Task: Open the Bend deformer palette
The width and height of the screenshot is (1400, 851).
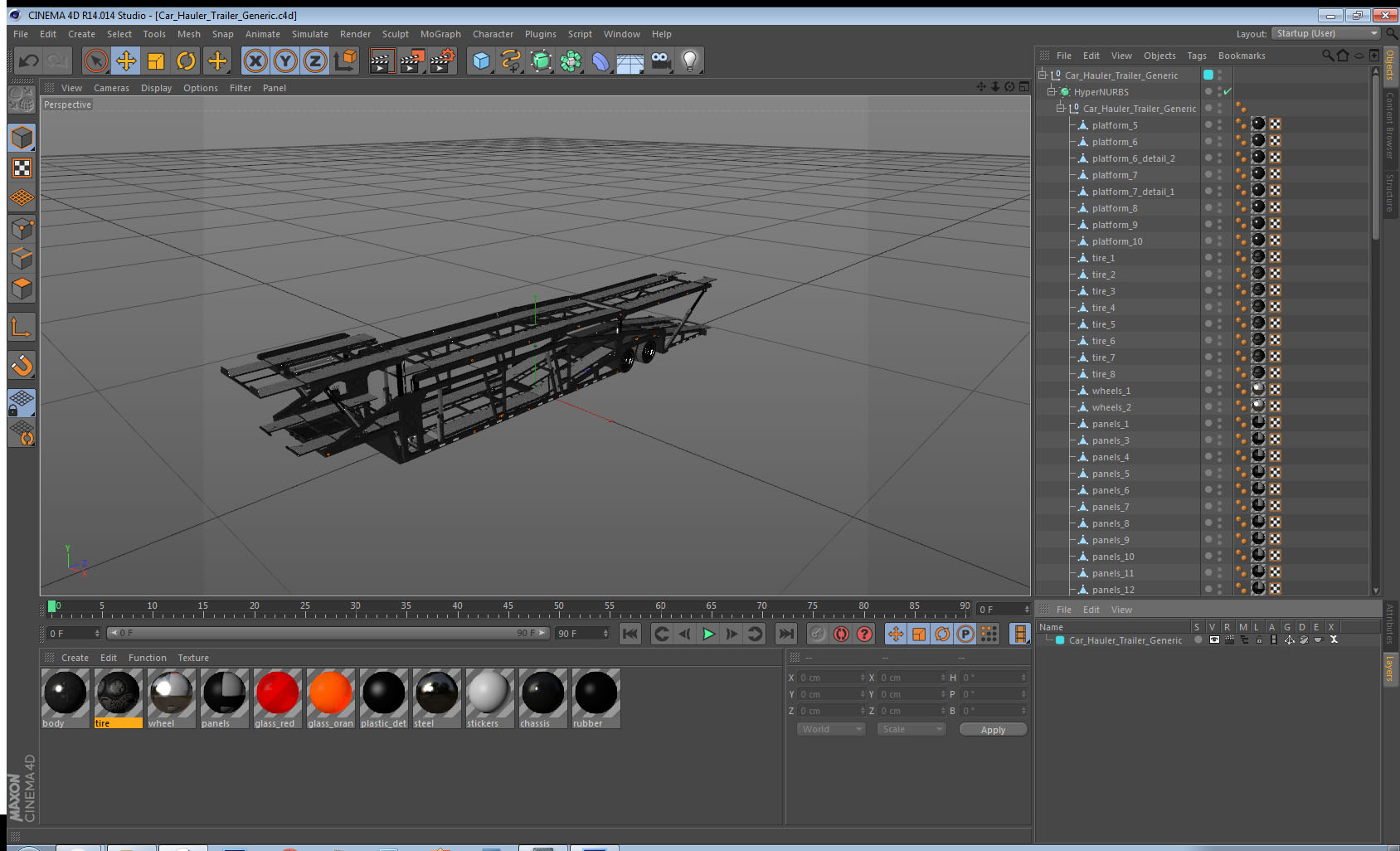Action: pyautogui.click(x=600, y=61)
